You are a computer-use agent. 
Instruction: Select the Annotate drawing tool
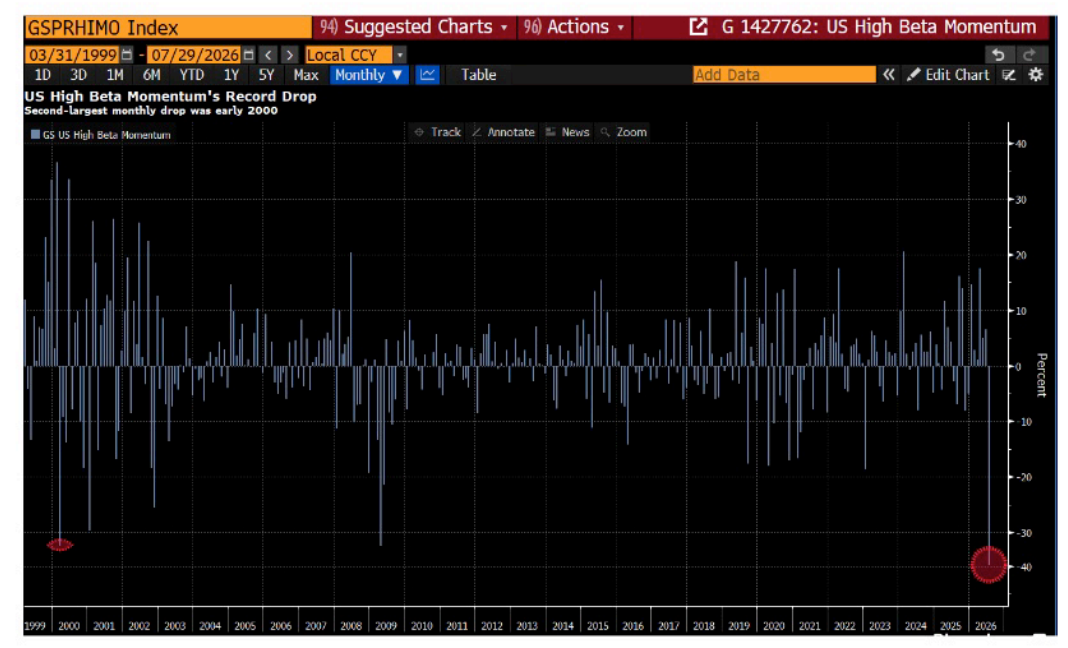[x=503, y=132]
